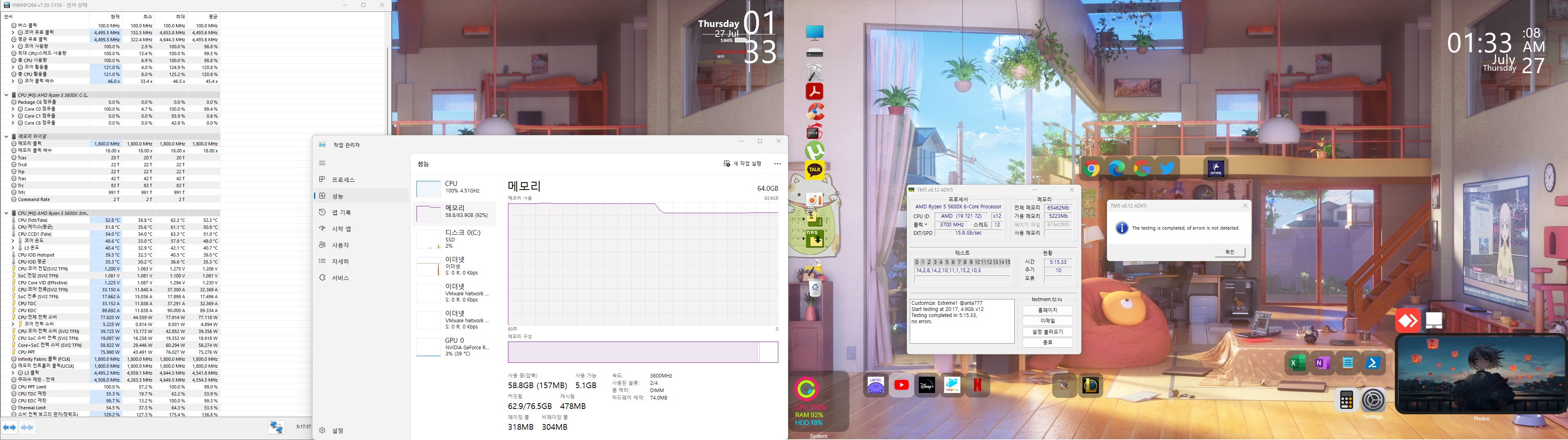Open the Google icon in the dock
This screenshot has height=440, width=1568.
(x=1142, y=169)
